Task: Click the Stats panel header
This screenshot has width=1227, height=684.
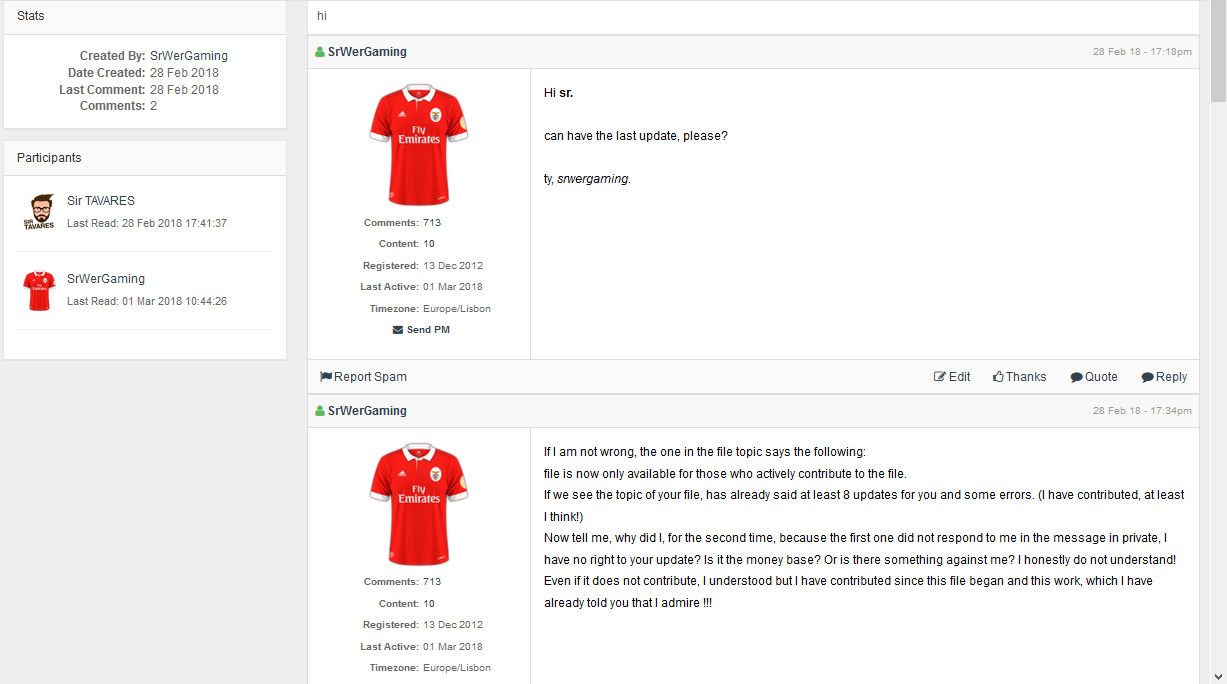Action: pos(145,16)
